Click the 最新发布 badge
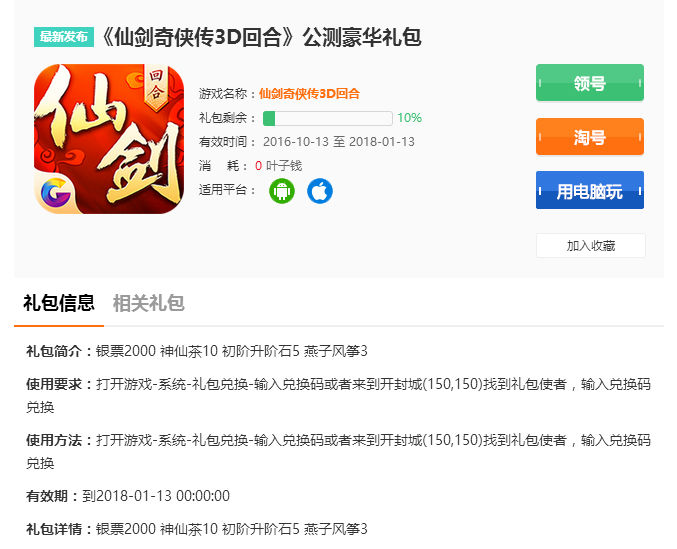677x549 pixels. pyautogui.click(x=64, y=37)
